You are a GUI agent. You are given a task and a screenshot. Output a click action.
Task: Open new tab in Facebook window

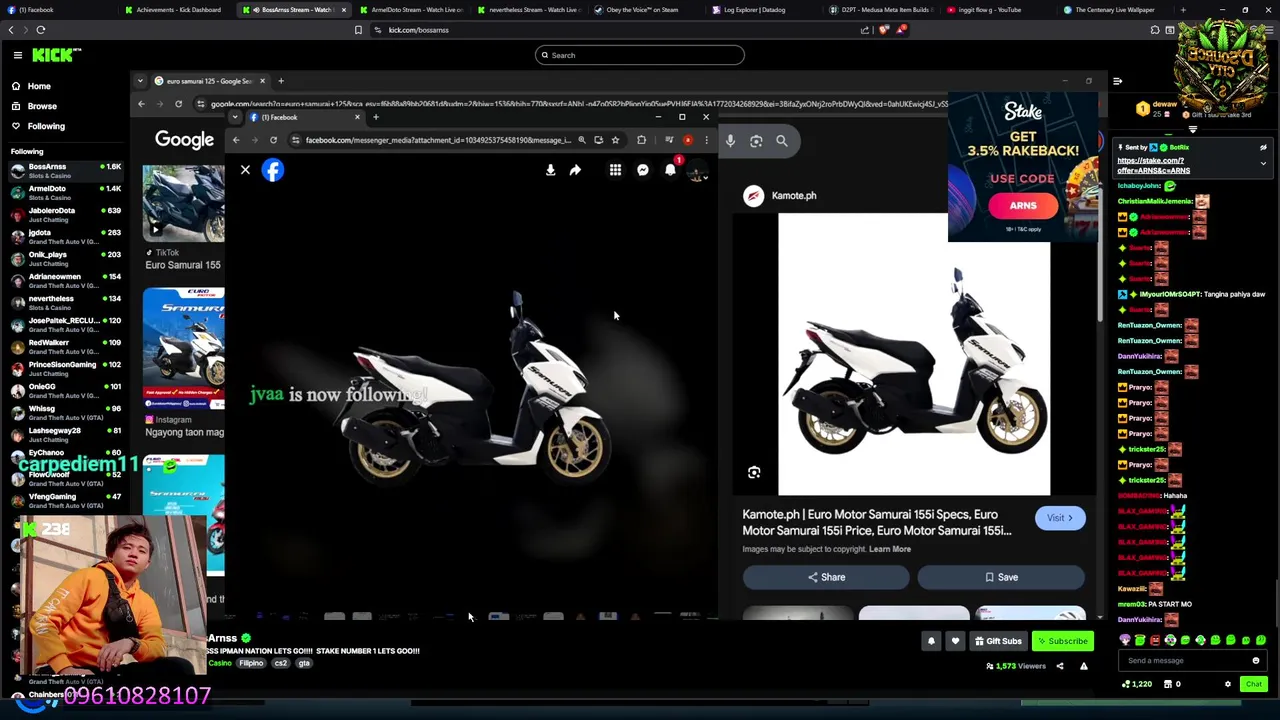point(376,117)
